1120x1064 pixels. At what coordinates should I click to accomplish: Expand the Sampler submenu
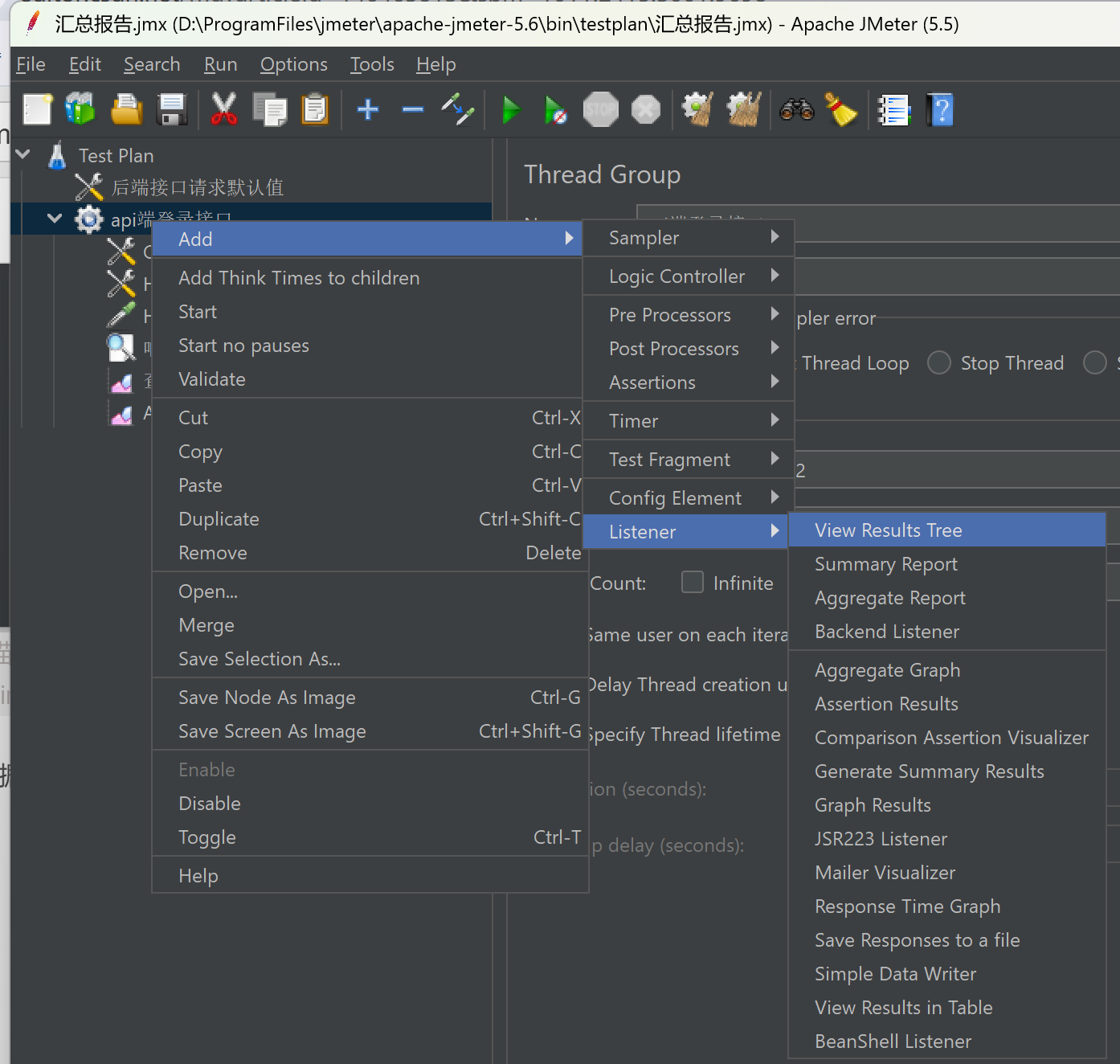pos(689,238)
